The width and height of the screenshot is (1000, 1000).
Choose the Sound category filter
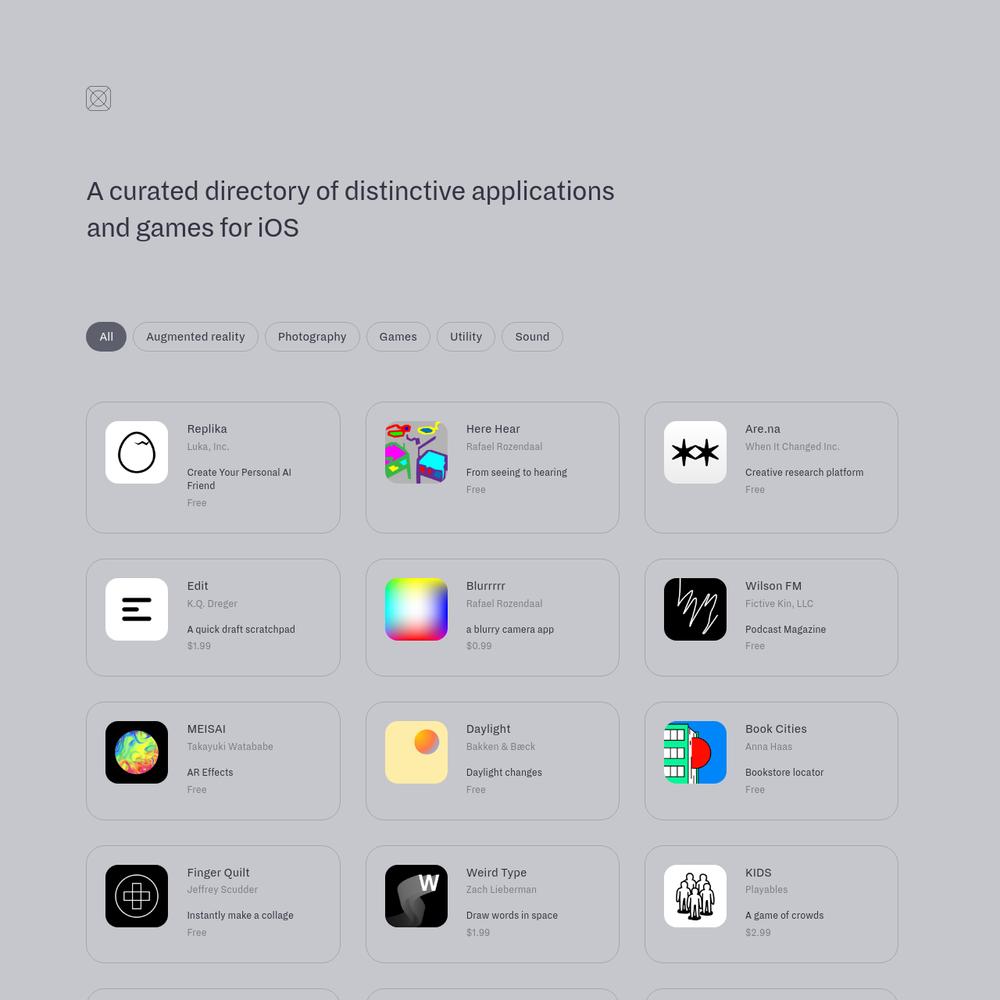coord(532,337)
